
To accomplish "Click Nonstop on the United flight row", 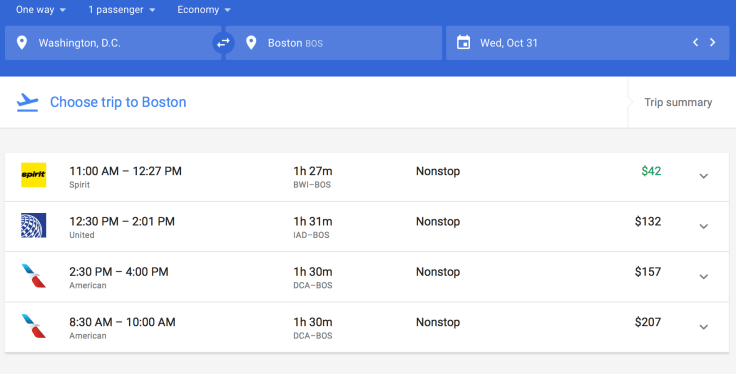I will pos(438,221).
